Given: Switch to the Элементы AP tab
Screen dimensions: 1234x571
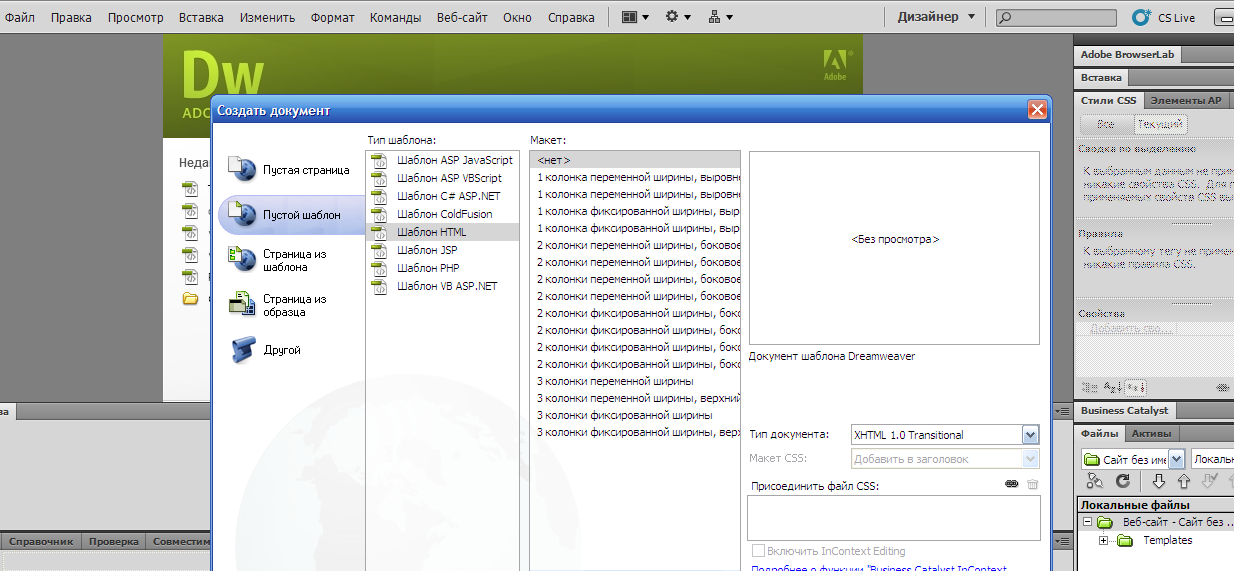Looking at the screenshot, I should pyautogui.click(x=1186, y=100).
